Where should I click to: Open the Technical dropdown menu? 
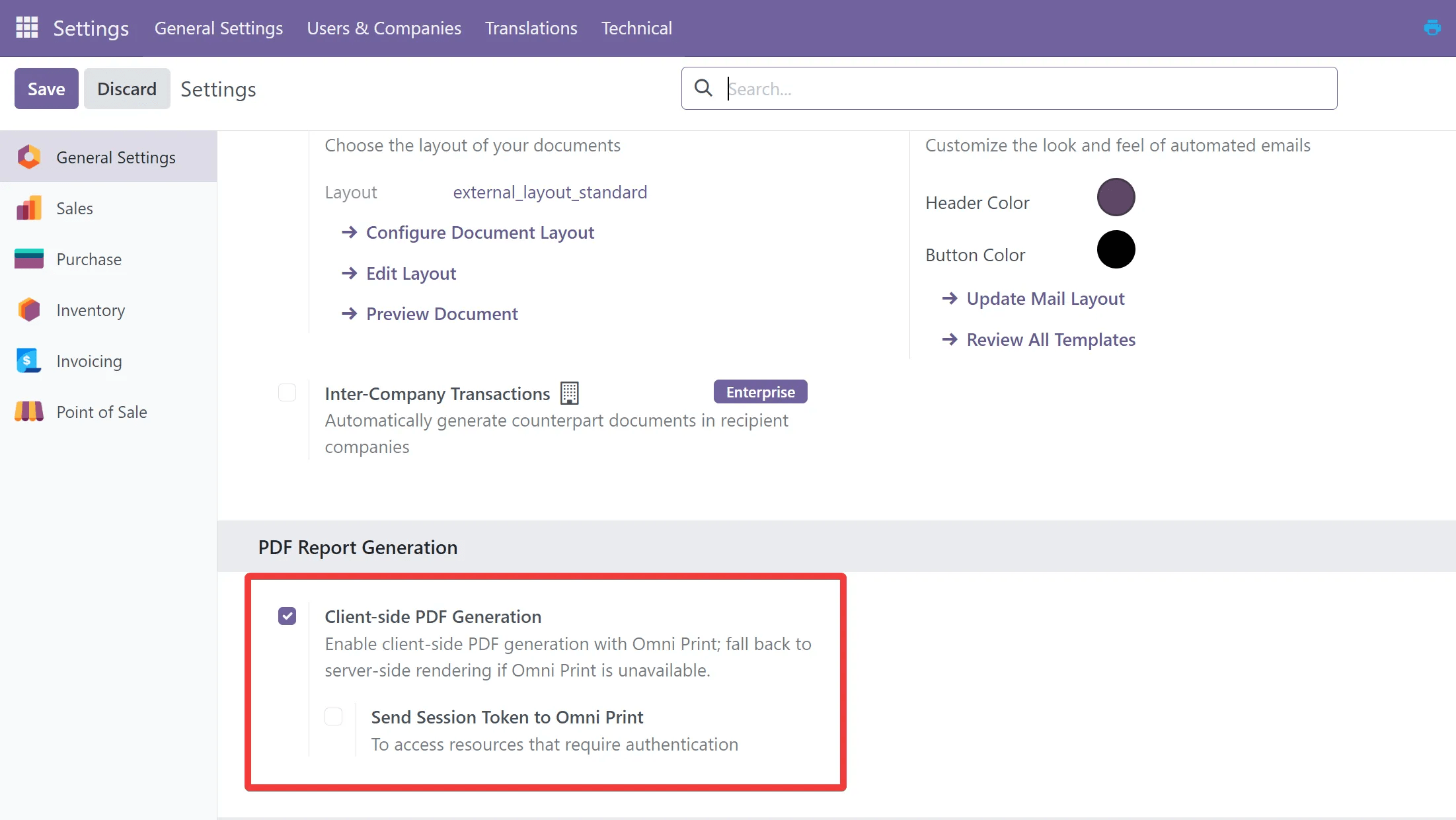[636, 28]
